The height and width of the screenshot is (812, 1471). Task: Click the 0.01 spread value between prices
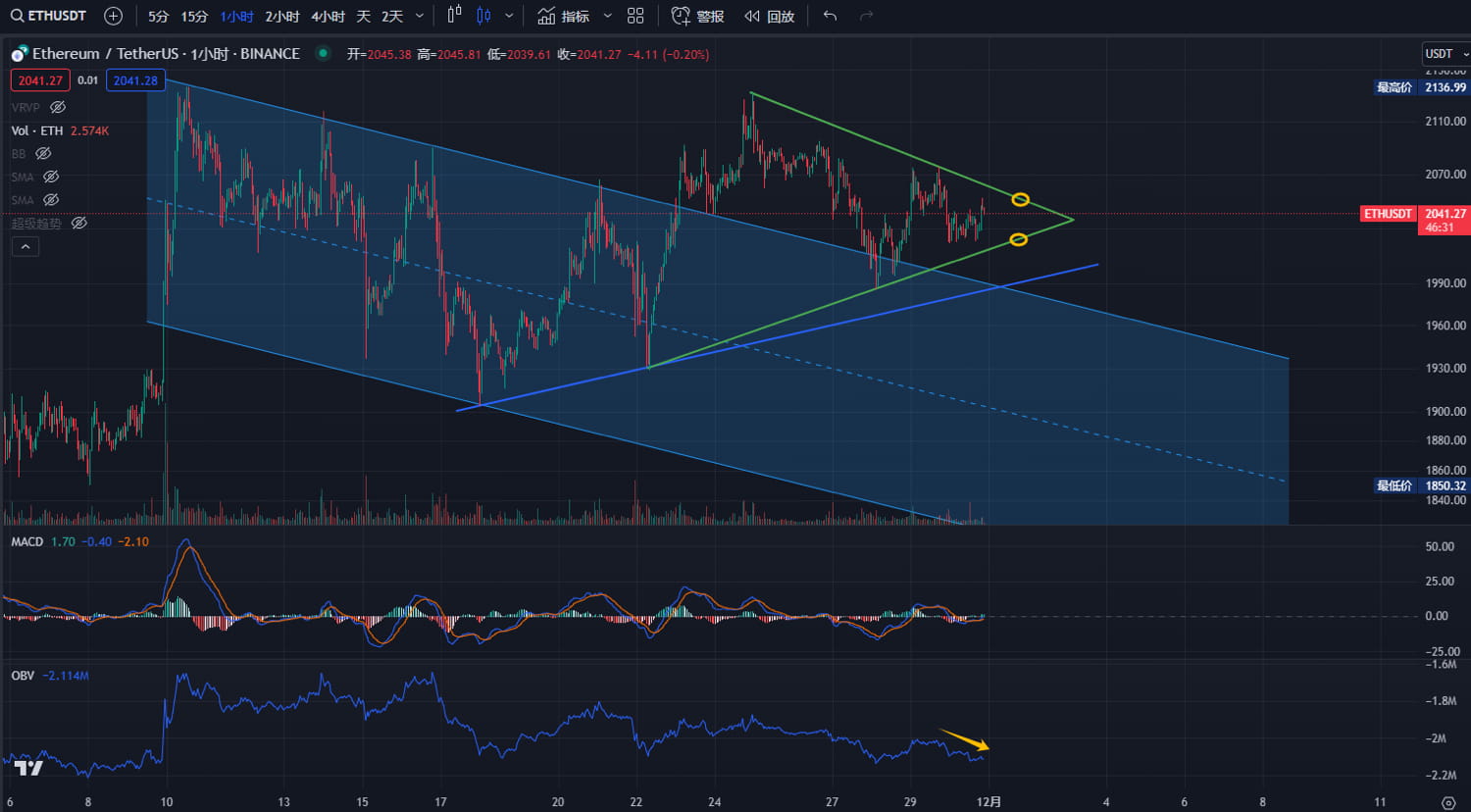coord(88,80)
